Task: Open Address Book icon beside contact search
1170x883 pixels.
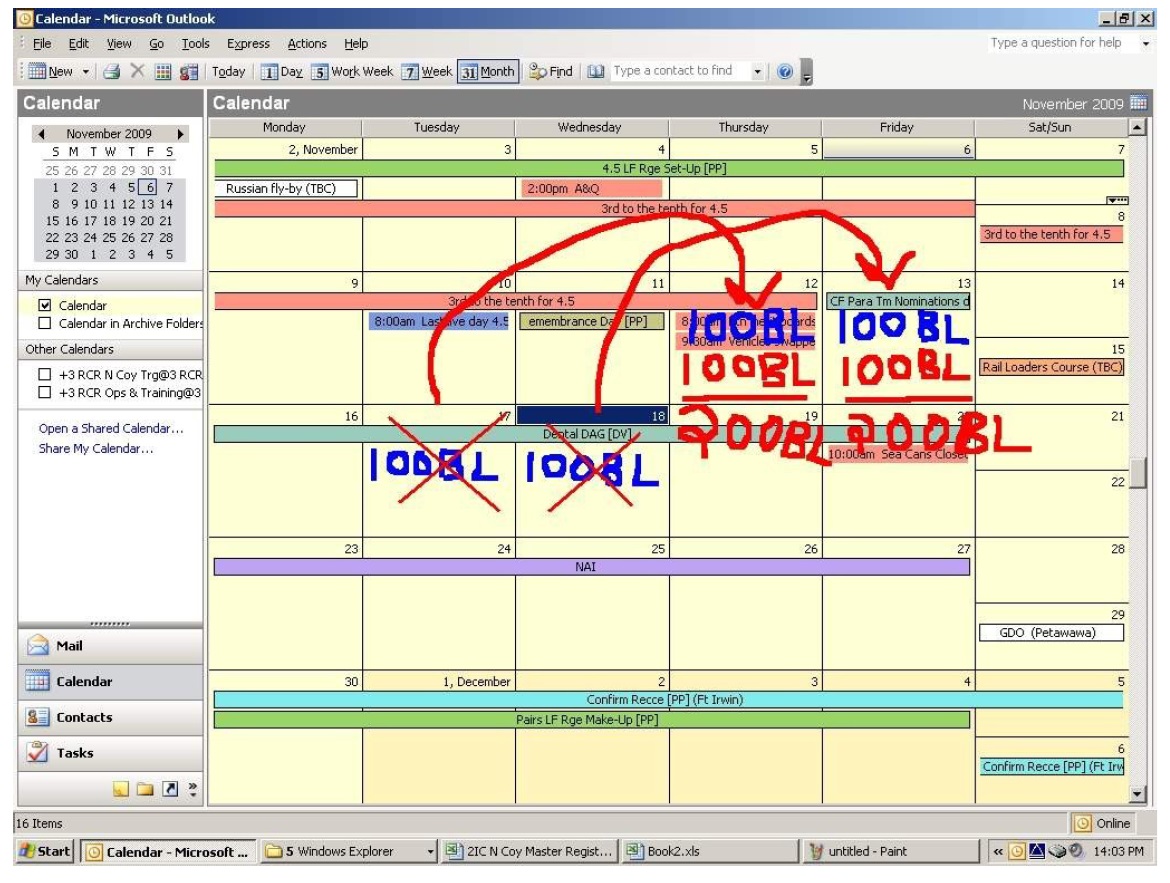Action: tap(596, 72)
